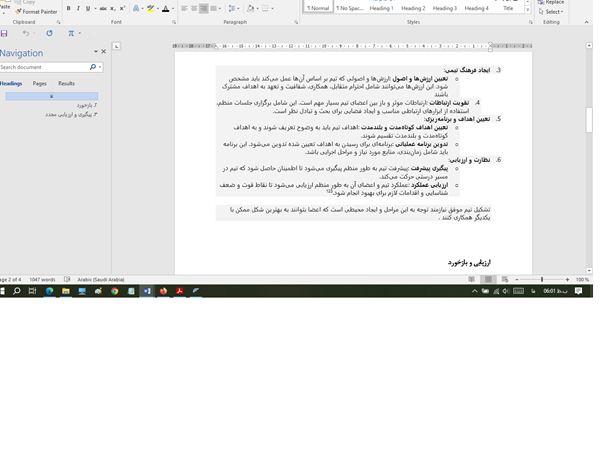This screenshot has width=600, height=473.
Task: Switch to the Pages tab
Action: click(39, 84)
